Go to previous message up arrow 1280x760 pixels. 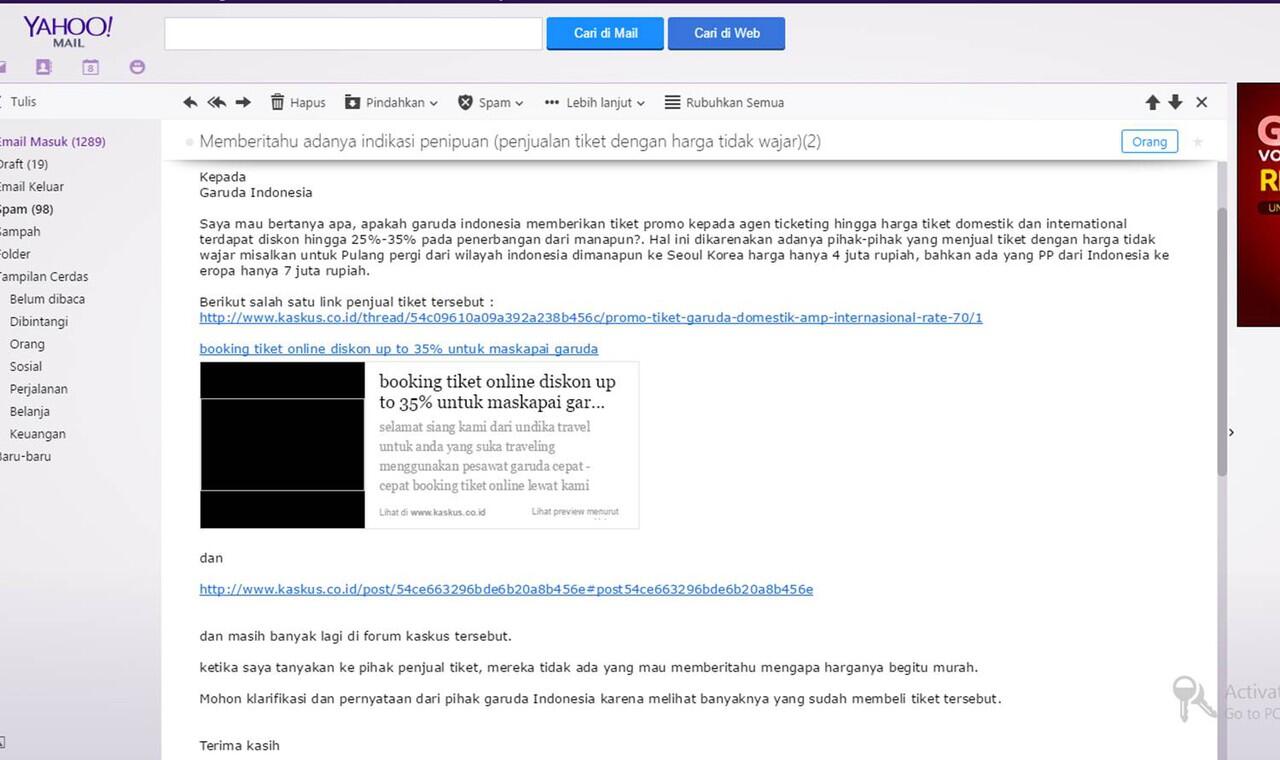[x=1152, y=102]
